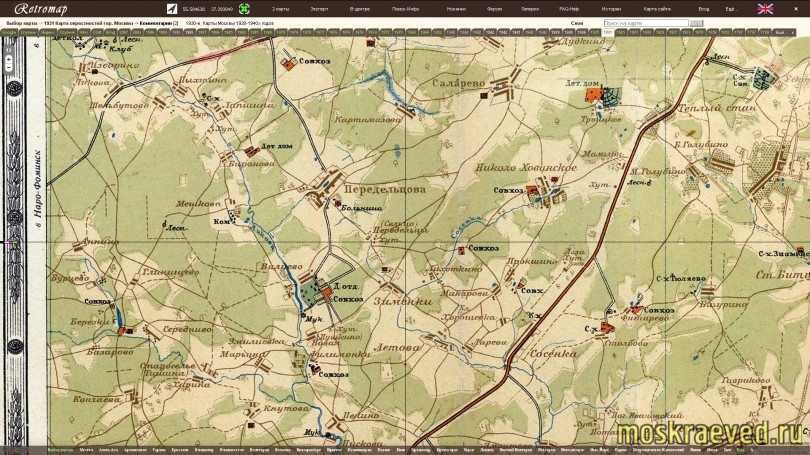Click the Гаврикова map label
The width and height of the screenshot is (810, 455).
[745, 380]
